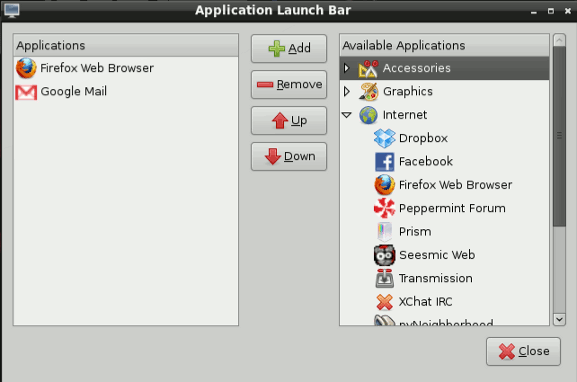
Task: Click the Available Applications column header
Action: pyautogui.click(x=444, y=46)
